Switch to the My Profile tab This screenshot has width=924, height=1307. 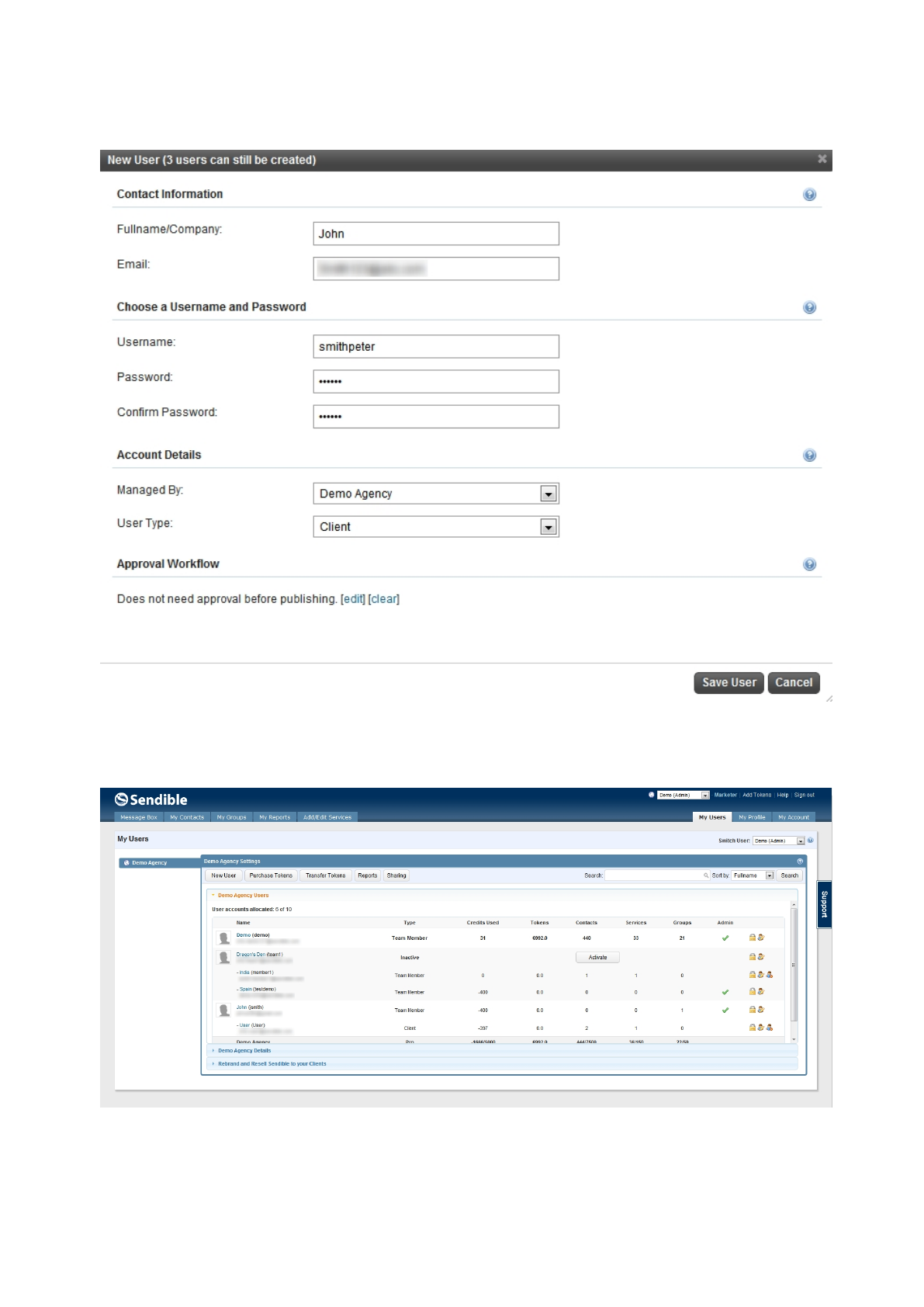752,817
